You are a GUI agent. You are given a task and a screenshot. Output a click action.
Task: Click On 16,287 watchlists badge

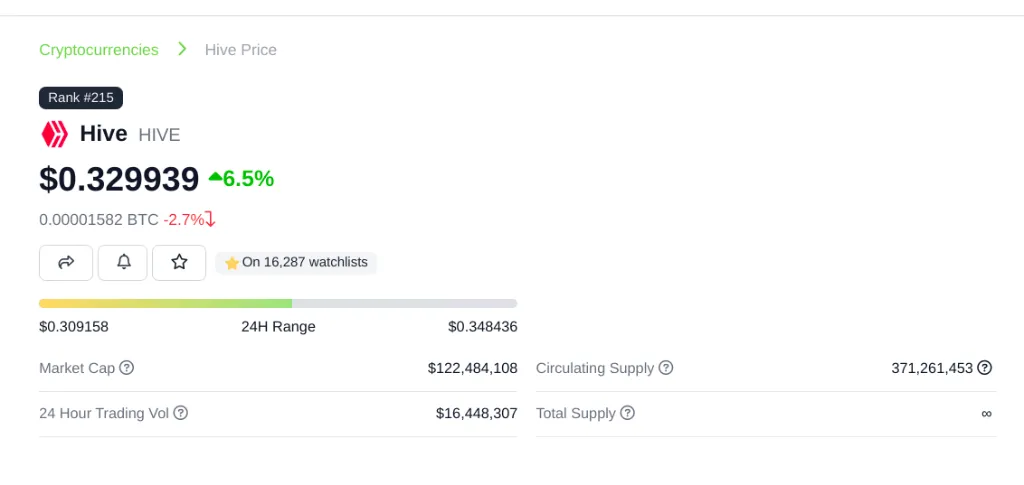coord(296,263)
